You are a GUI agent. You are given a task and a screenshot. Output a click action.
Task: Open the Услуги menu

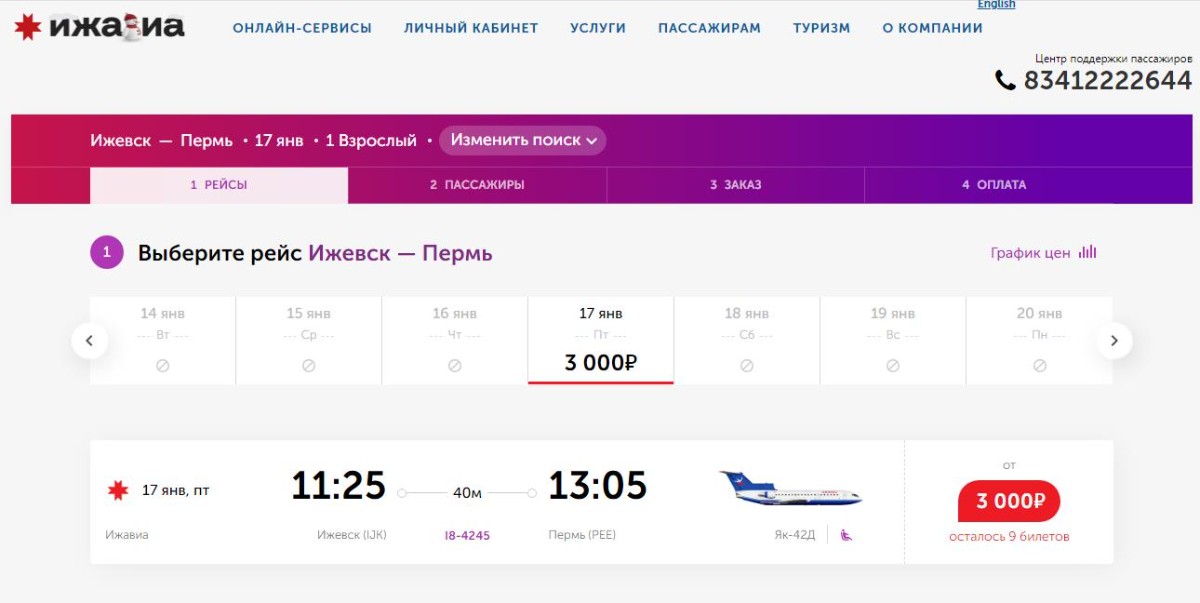tap(598, 28)
